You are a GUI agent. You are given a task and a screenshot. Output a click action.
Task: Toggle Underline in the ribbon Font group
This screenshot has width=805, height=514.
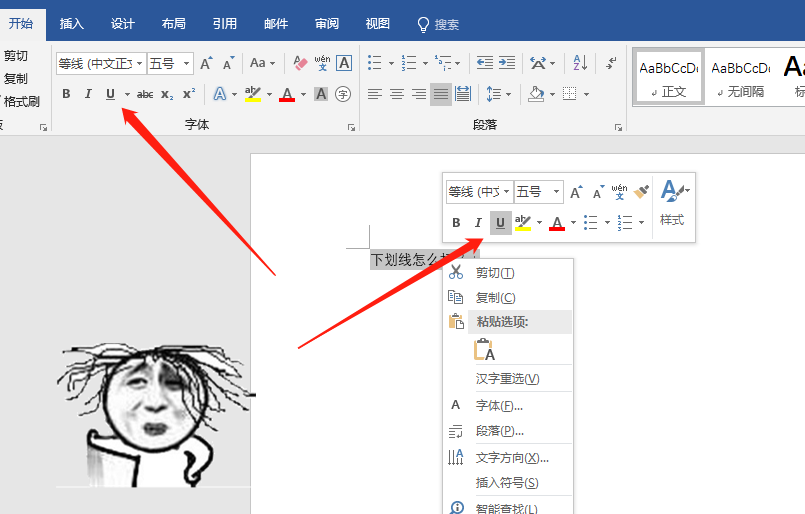click(110, 94)
